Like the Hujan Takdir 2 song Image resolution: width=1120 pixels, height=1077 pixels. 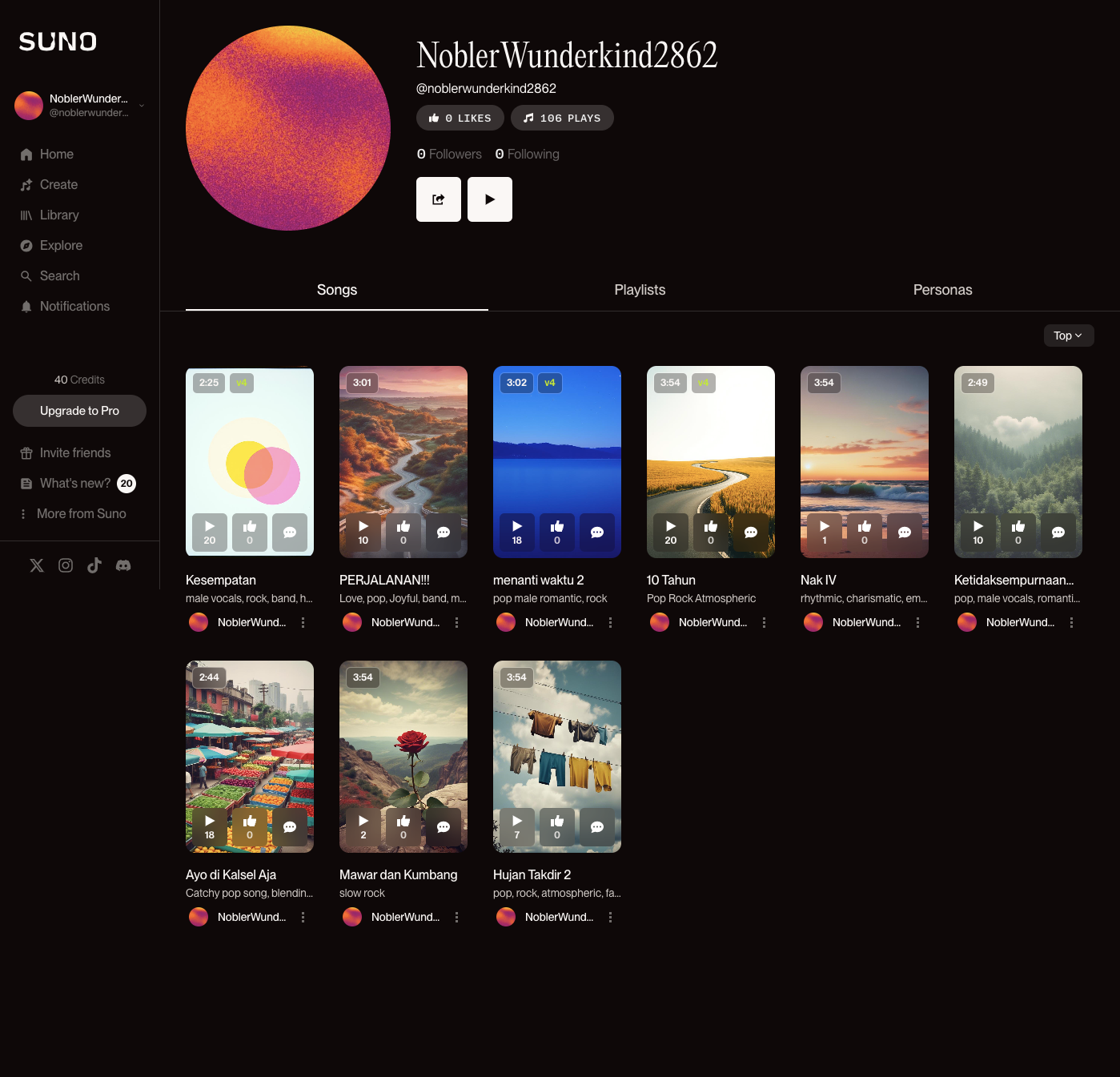click(x=557, y=826)
